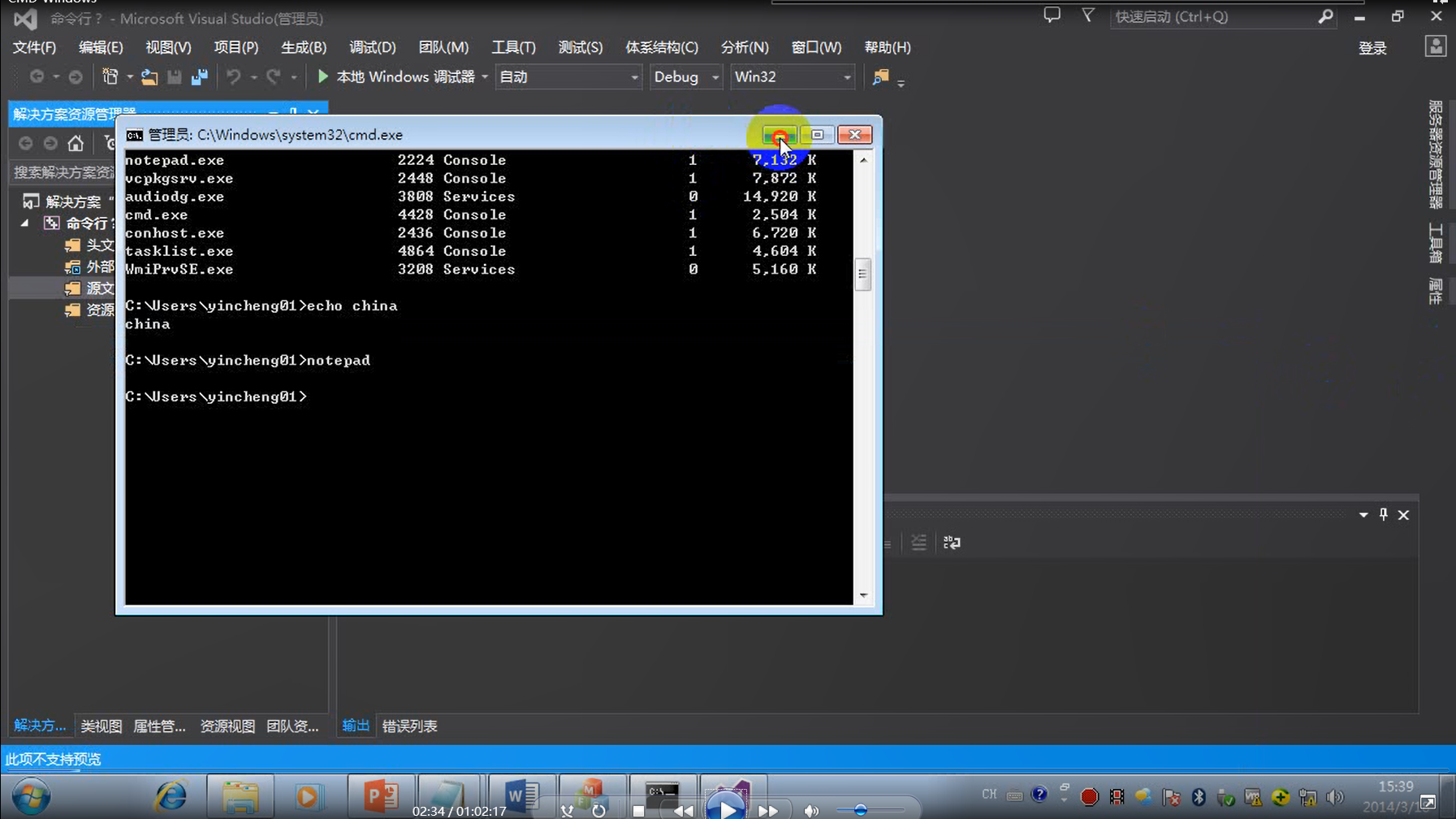1456x819 pixels.
Task: Open the 文件(F) menu
Action: (x=34, y=47)
